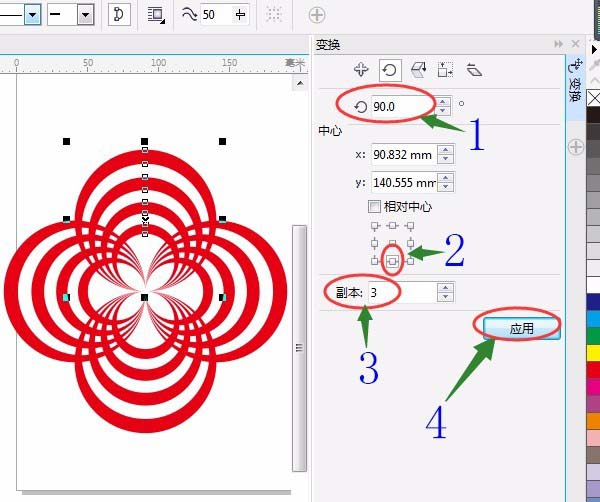This screenshot has height=502, width=600.
Task: Select the Size transform tab
Action: pos(445,70)
